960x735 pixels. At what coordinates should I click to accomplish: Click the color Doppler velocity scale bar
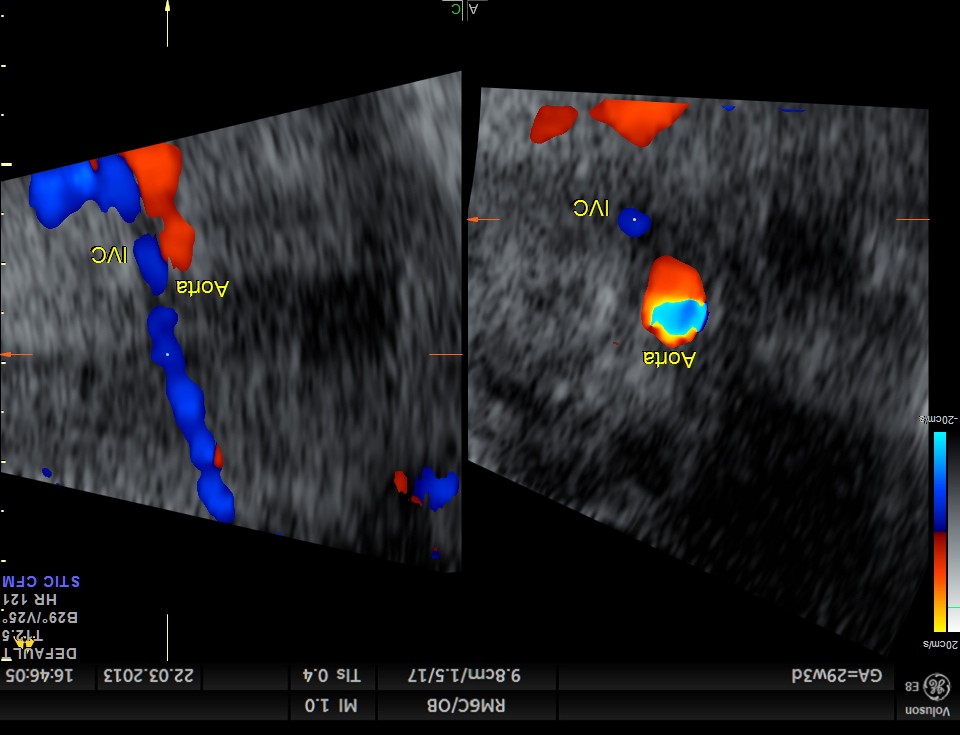tap(939, 532)
